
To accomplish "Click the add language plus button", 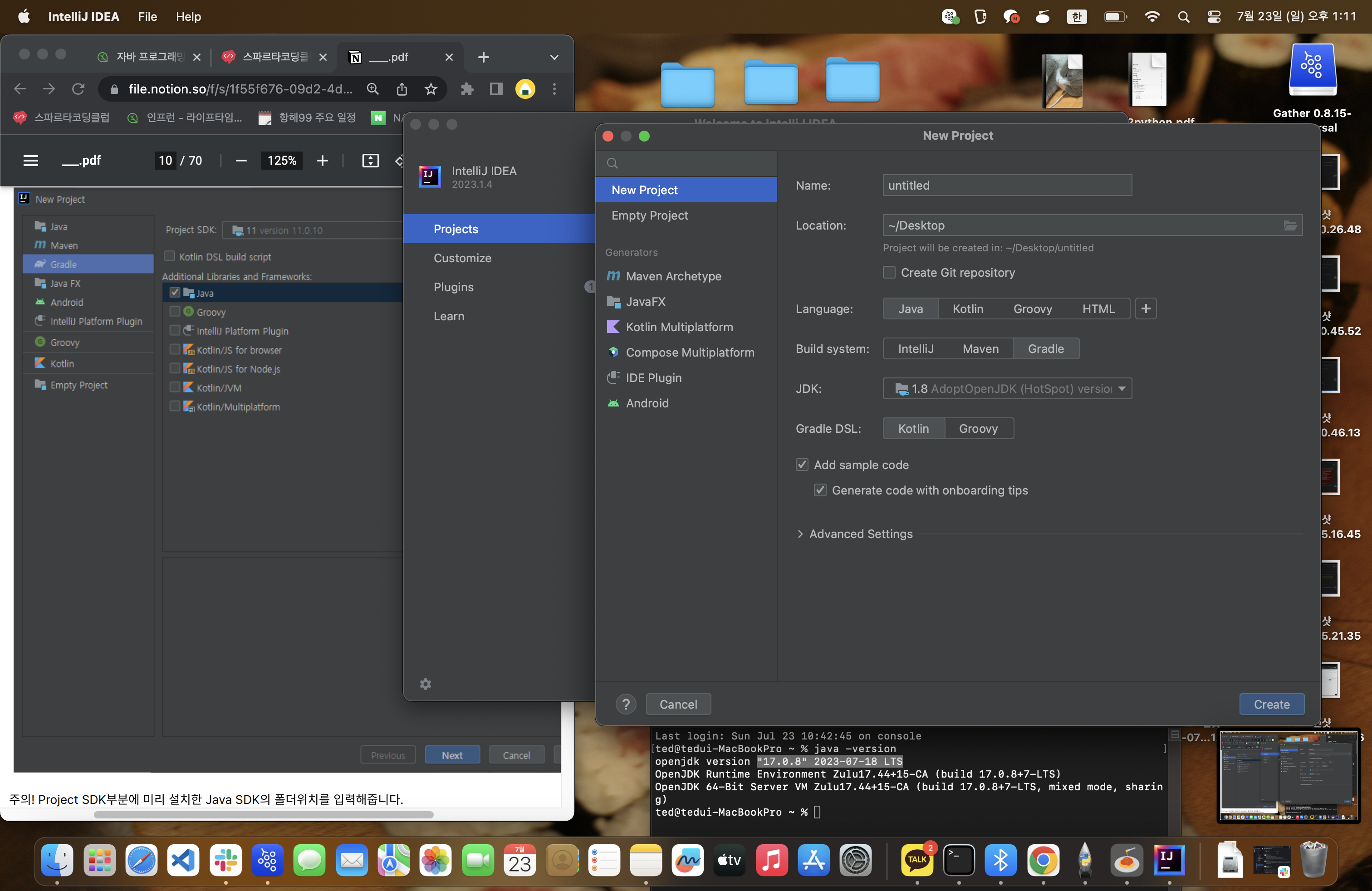I will click(1146, 308).
